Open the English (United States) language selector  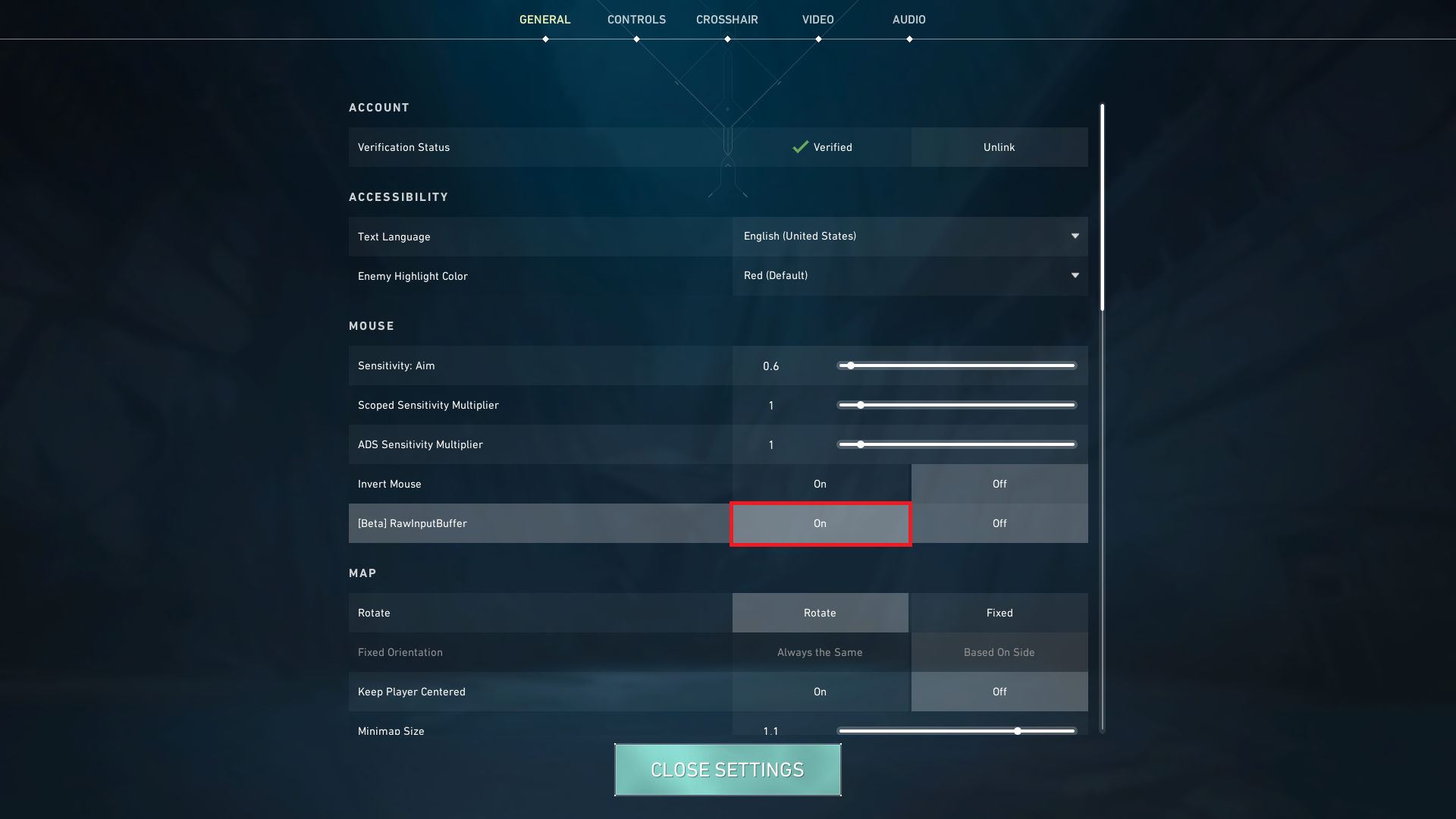point(910,237)
